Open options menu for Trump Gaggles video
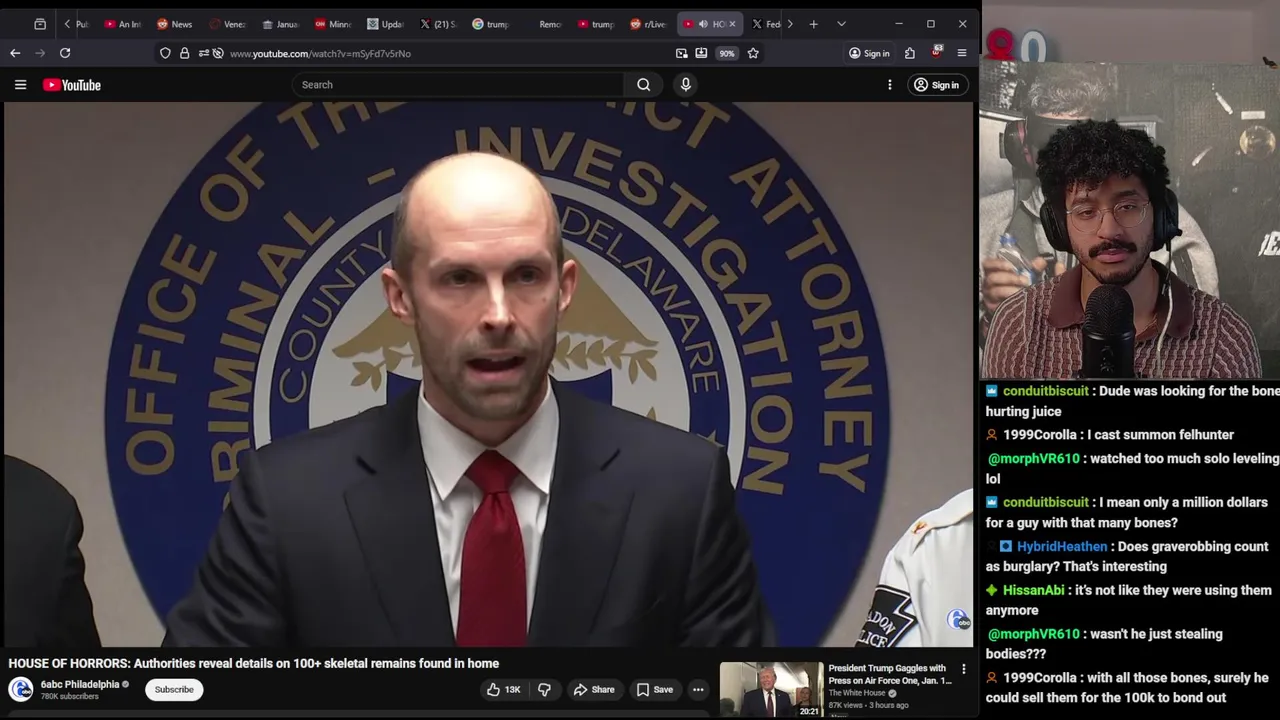This screenshot has width=1280, height=720. tap(964, 669)
